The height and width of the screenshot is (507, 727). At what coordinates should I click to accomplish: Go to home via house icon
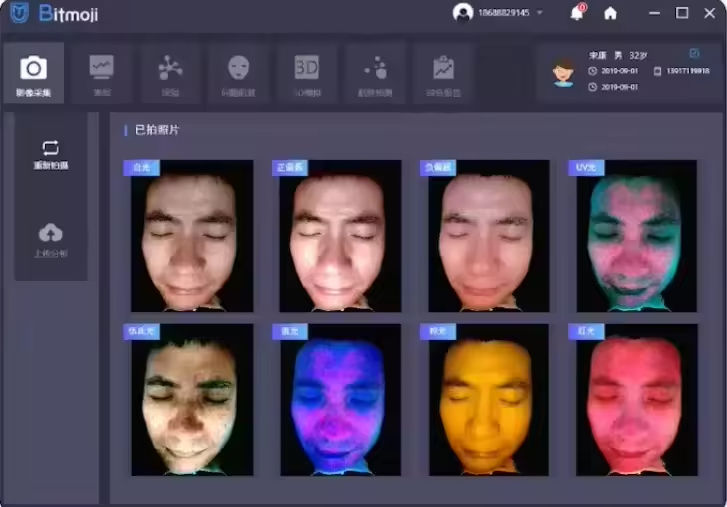610,13
